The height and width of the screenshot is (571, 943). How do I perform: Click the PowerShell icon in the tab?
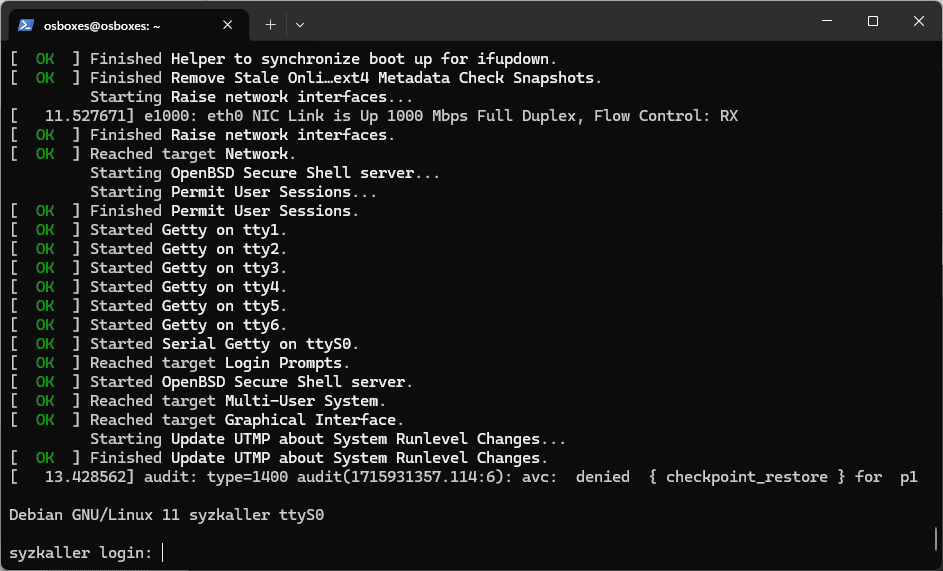[x=27, y=24]
